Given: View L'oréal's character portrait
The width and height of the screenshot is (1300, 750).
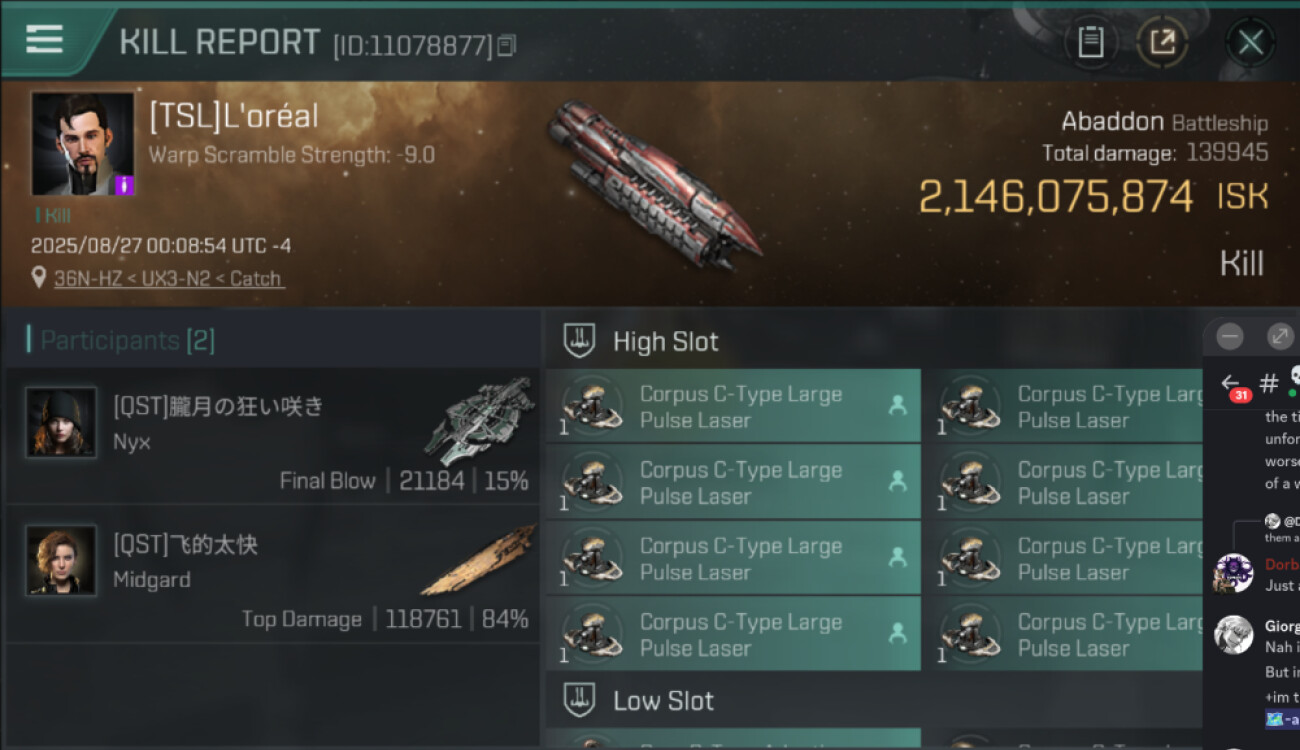Looking at the screenshot, I should (x=82, y=143).
